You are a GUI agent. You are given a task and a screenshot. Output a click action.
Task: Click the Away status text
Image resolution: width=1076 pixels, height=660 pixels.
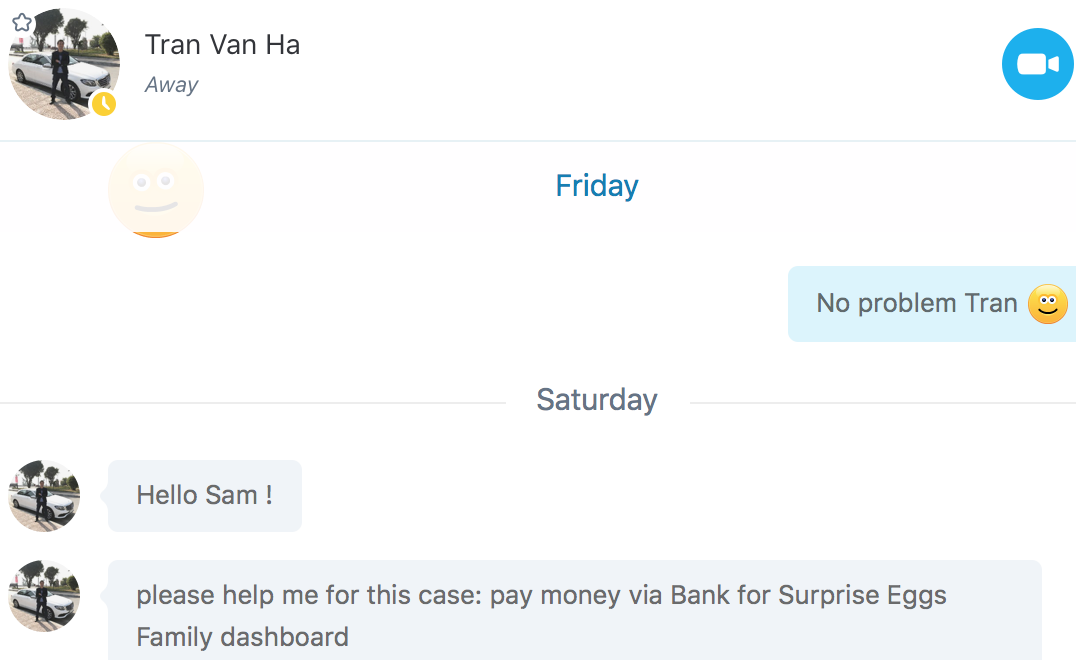(171, 85)
